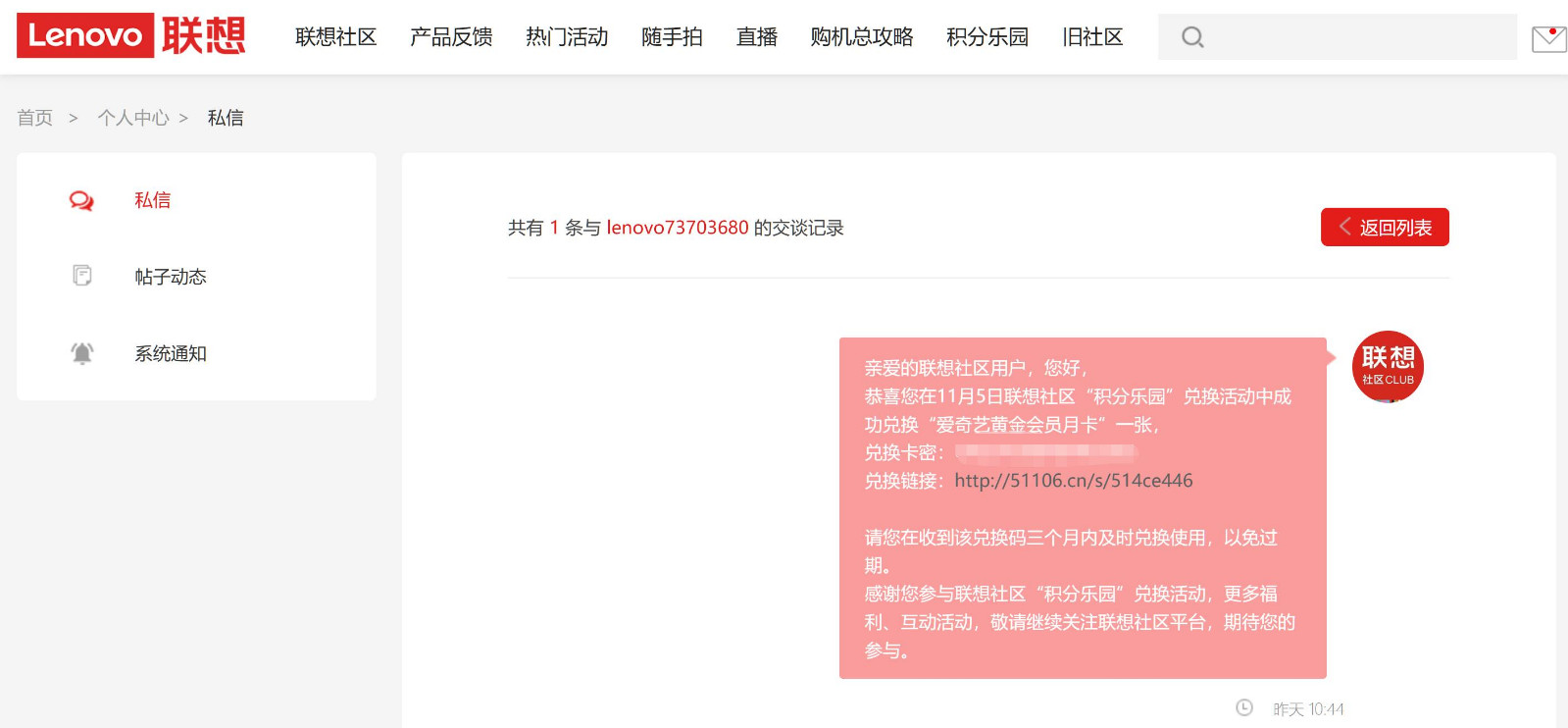This screenshot has height=728, width=1568.
Task: Click the search magnifier icon
Action: tap(1192, 37)
